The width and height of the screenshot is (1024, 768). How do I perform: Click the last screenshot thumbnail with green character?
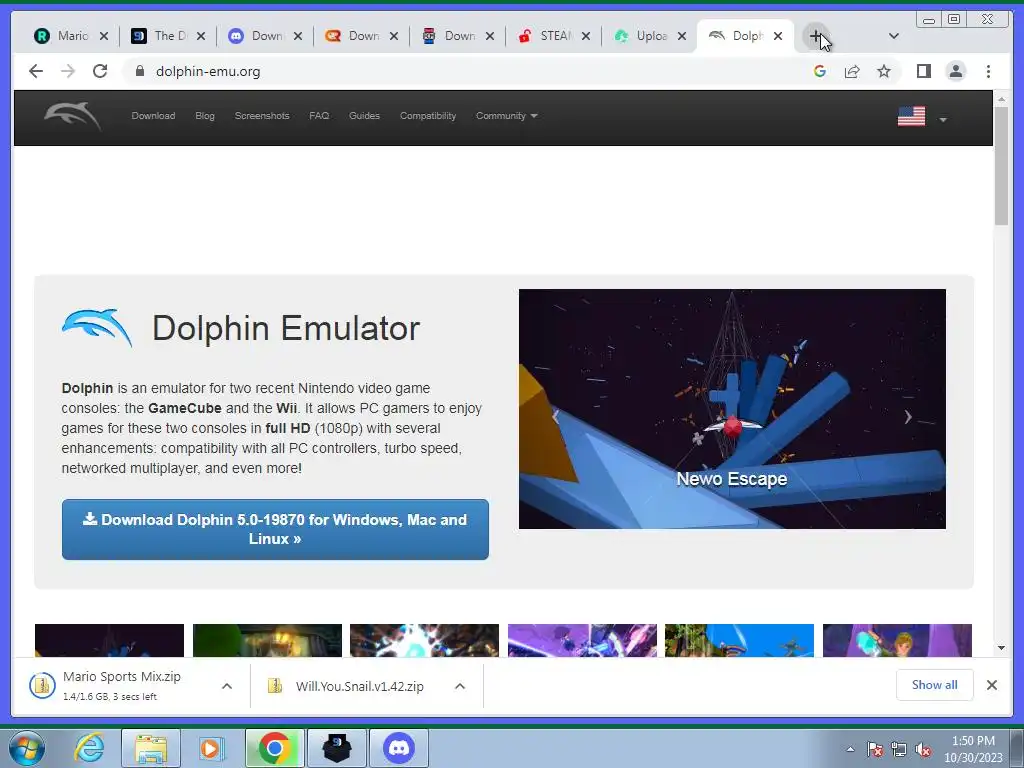tap(897, 640)
